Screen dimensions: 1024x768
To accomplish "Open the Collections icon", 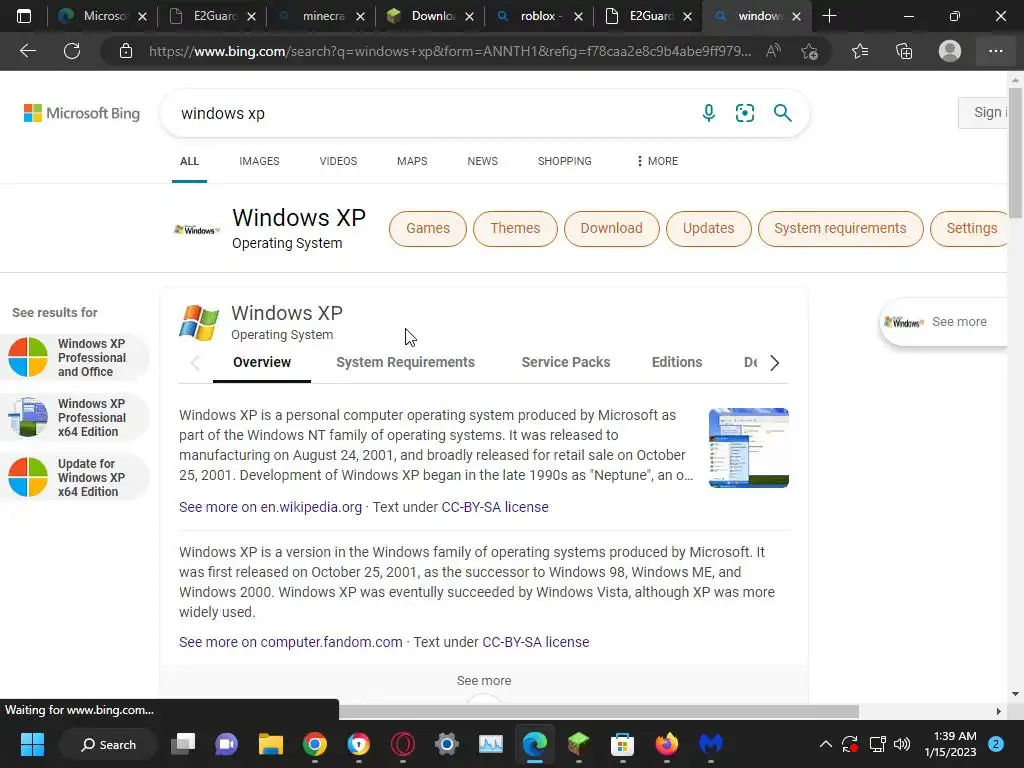I will pos(904,51).
